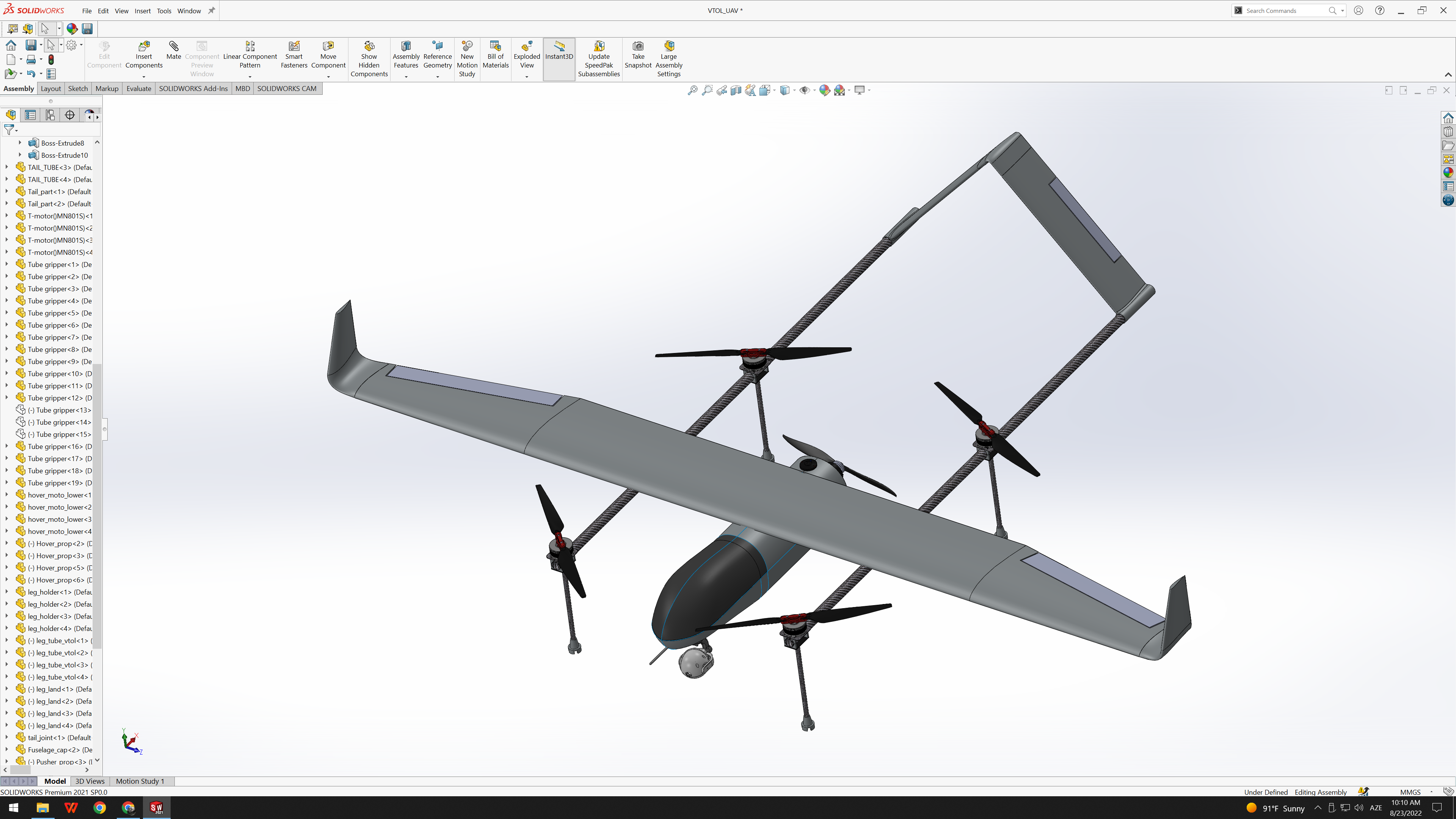Open Google Chrome from taskbar
The width and height of the screenshot is (1456, 819).
pos(99,808)
